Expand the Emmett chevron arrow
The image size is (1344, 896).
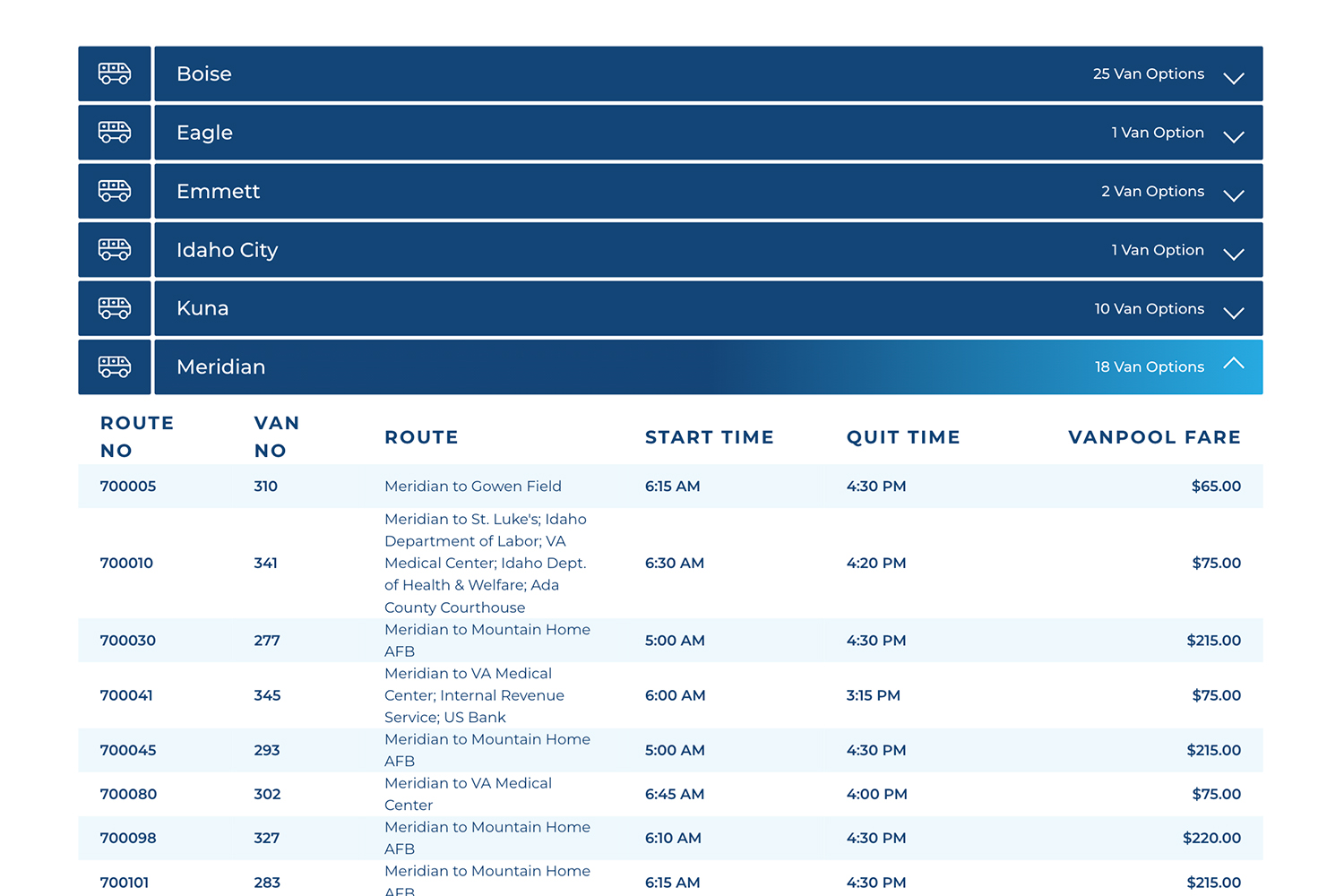[1234, 195]
